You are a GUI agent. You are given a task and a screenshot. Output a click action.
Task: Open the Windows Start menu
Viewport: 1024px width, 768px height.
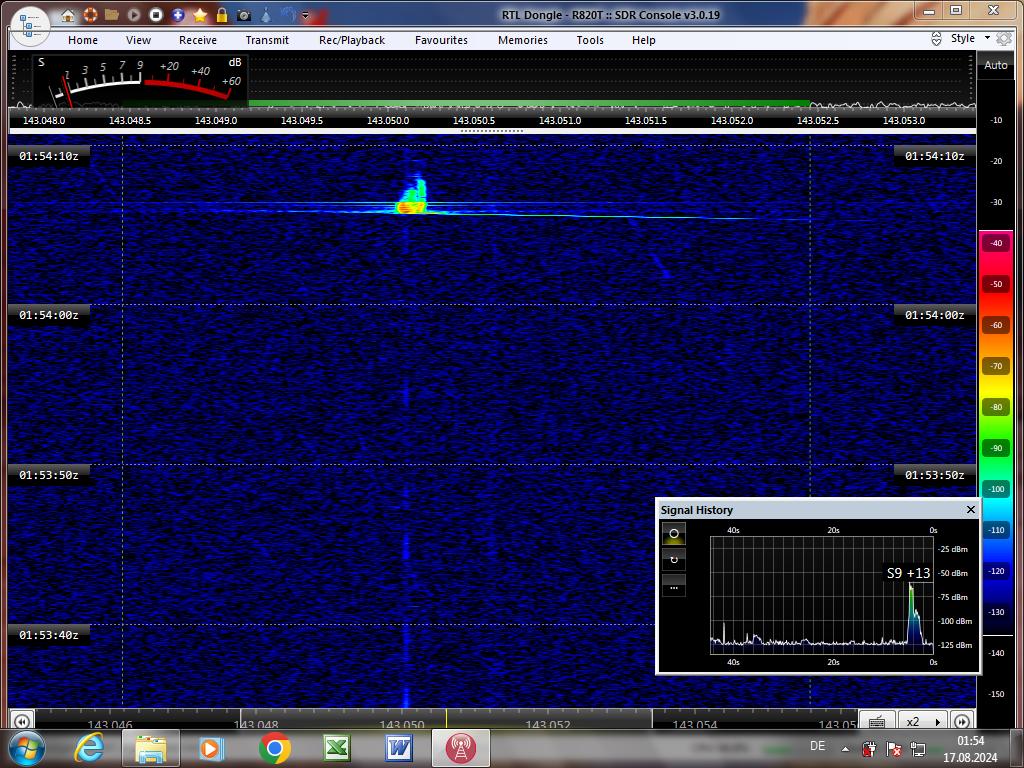point(26,748)
